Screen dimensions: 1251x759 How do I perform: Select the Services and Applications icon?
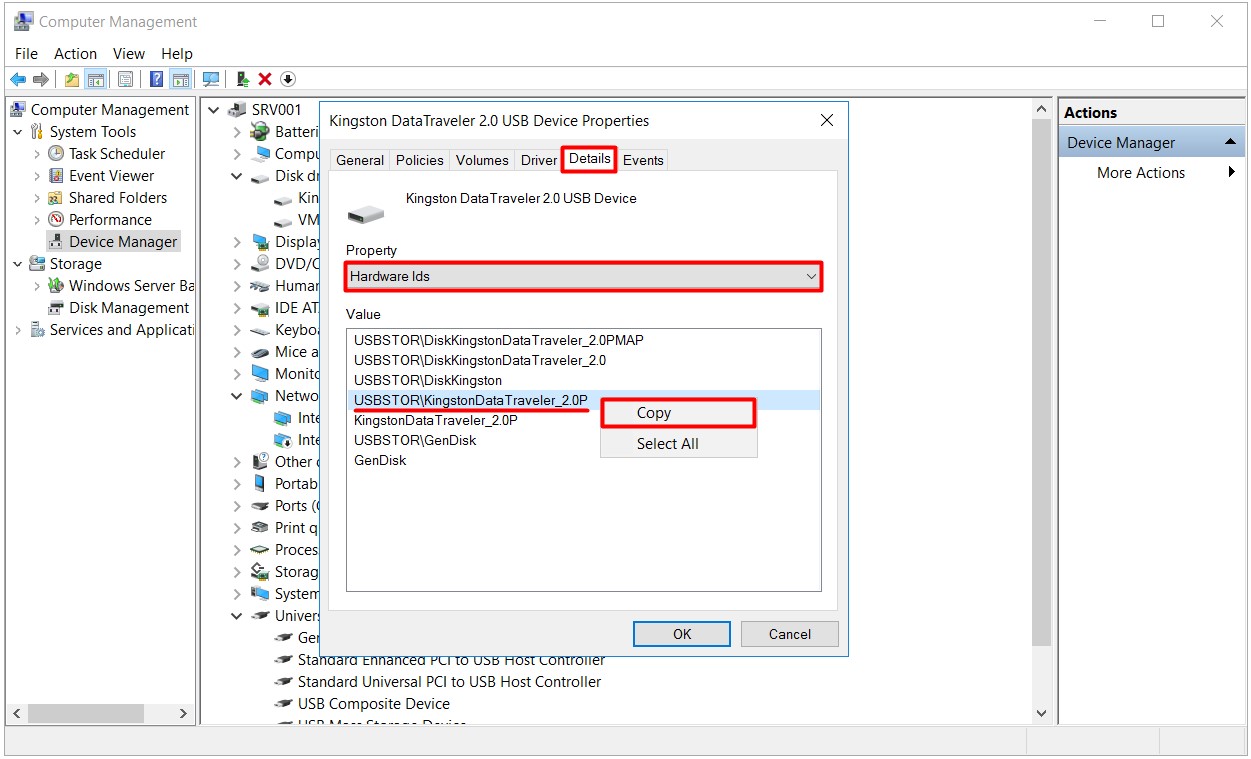pos(37,330)
